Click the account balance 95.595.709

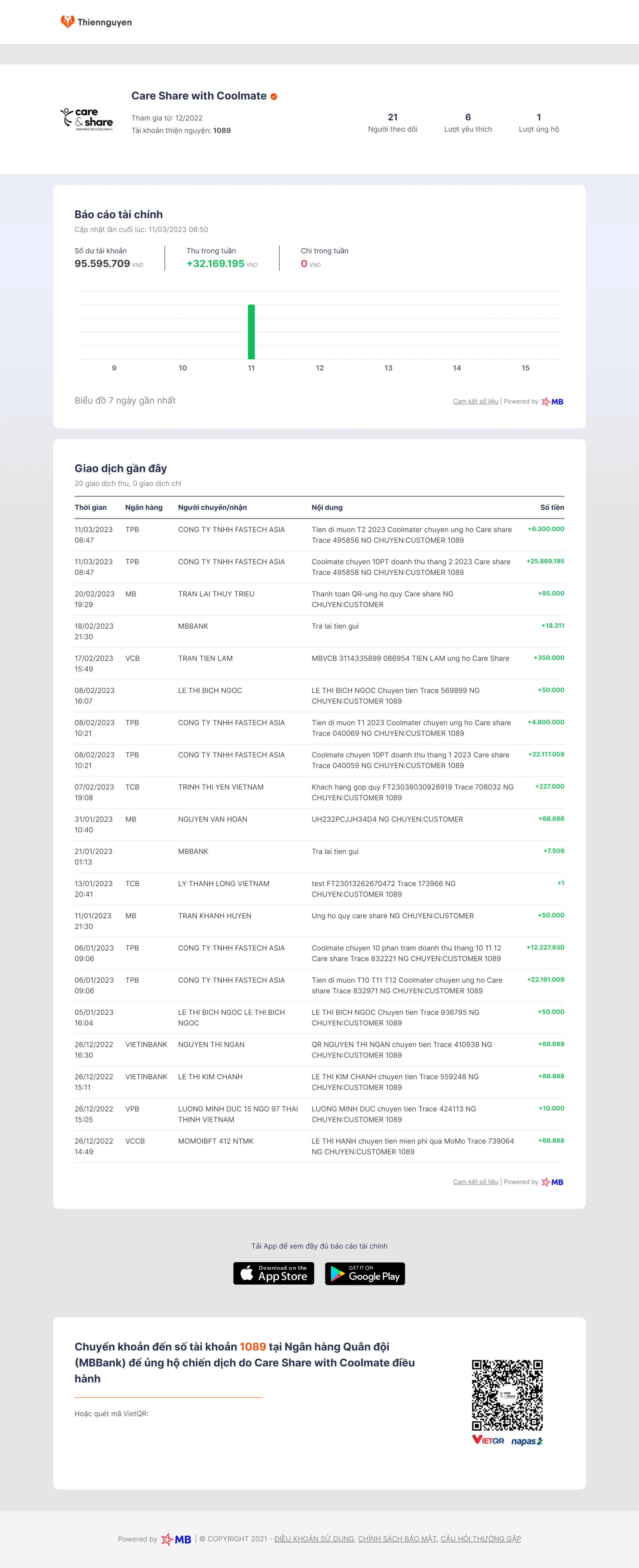pyautogui.click(x=102, y=264)
